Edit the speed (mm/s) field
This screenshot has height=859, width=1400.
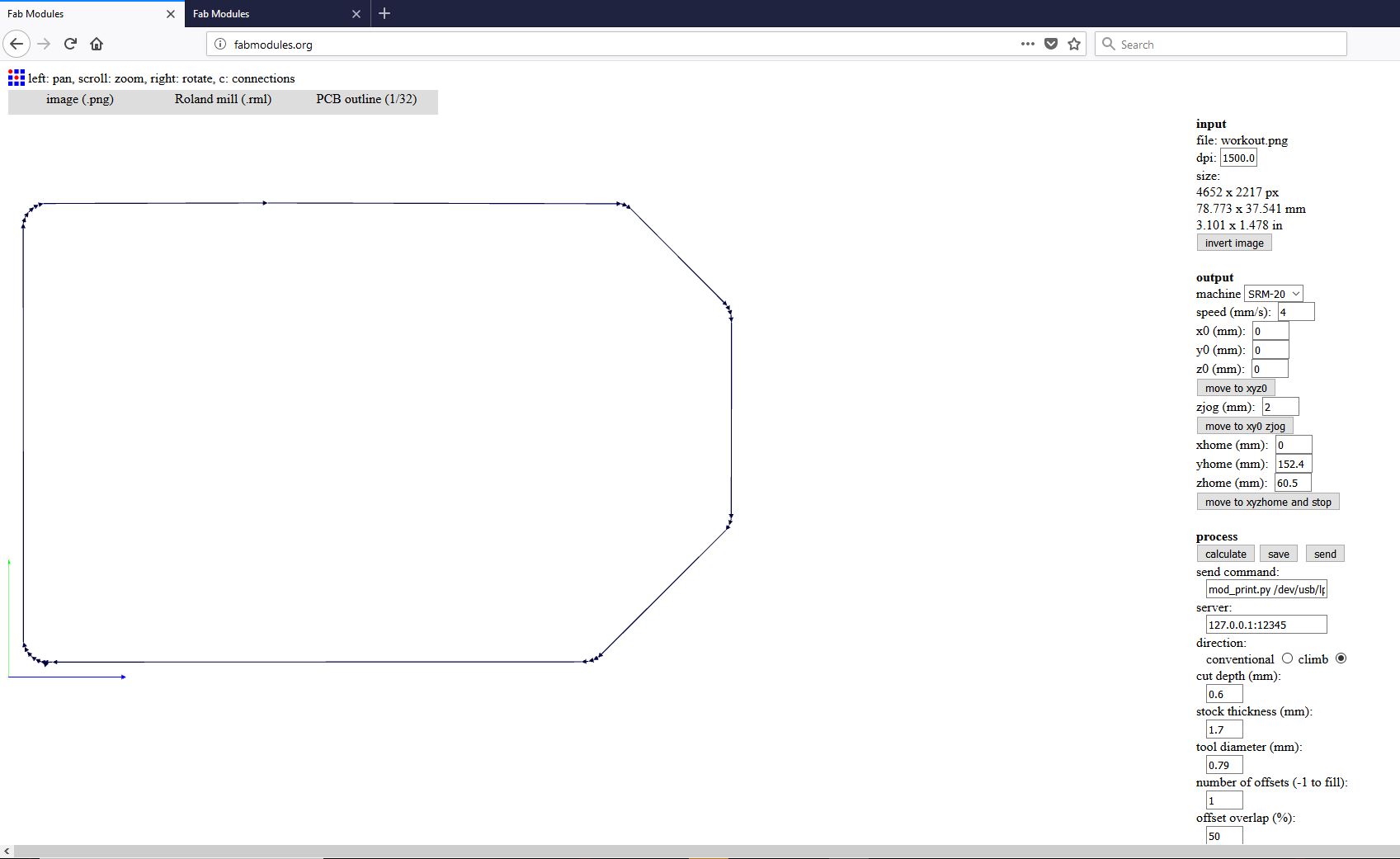1296,312
